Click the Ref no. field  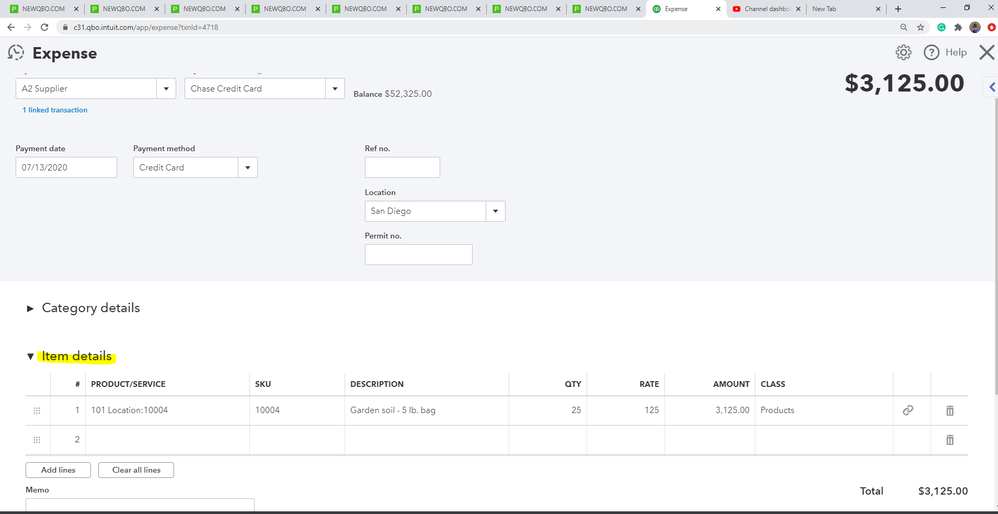(x=402, y=167)
